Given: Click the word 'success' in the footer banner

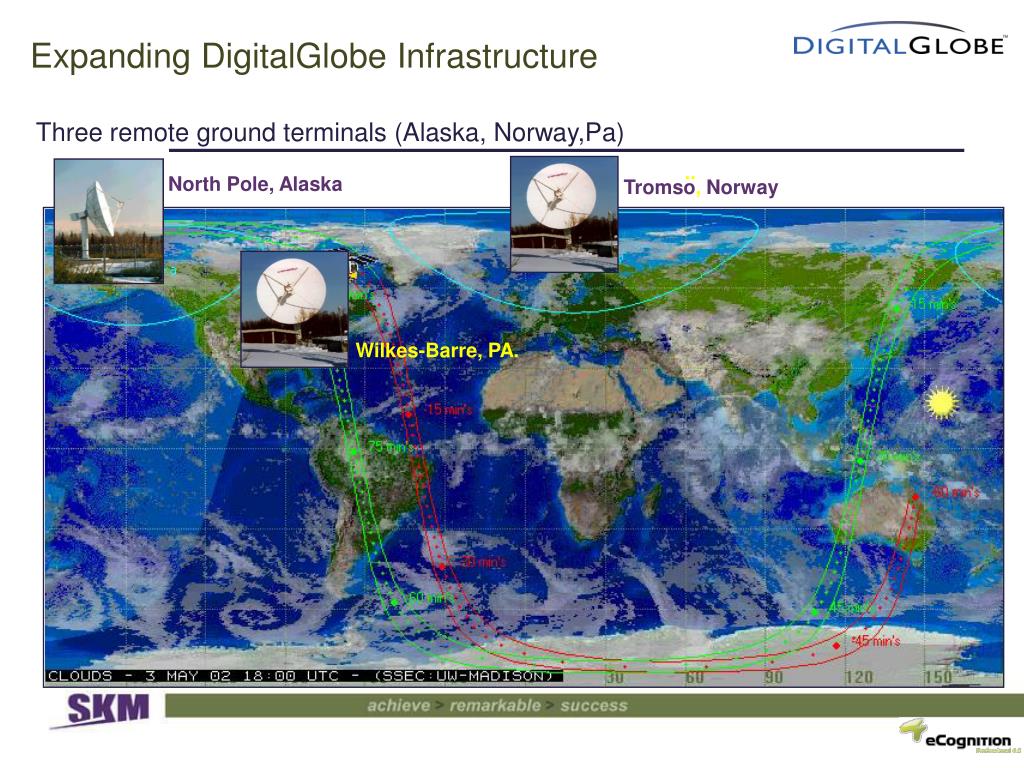Looking at the screenshot, I should 594,705.
